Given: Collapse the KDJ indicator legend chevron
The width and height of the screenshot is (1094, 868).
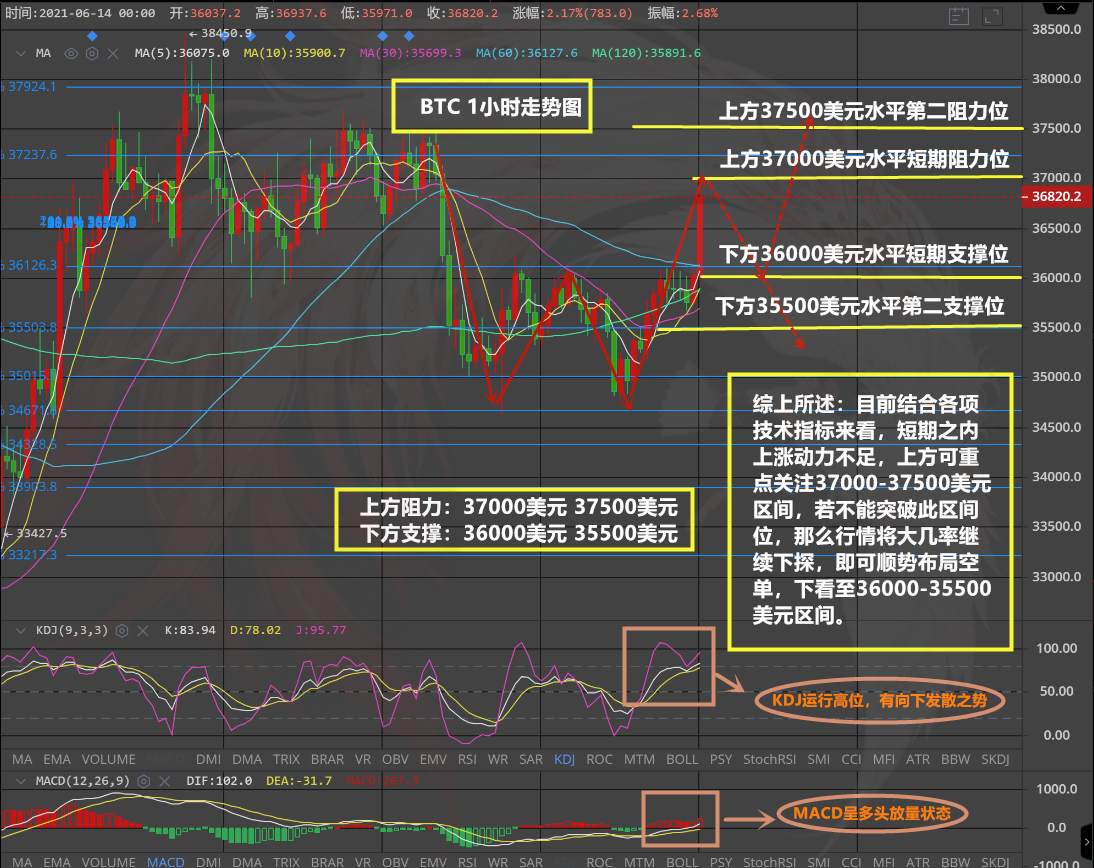Looking at the screenshot, I should point(20,630).
